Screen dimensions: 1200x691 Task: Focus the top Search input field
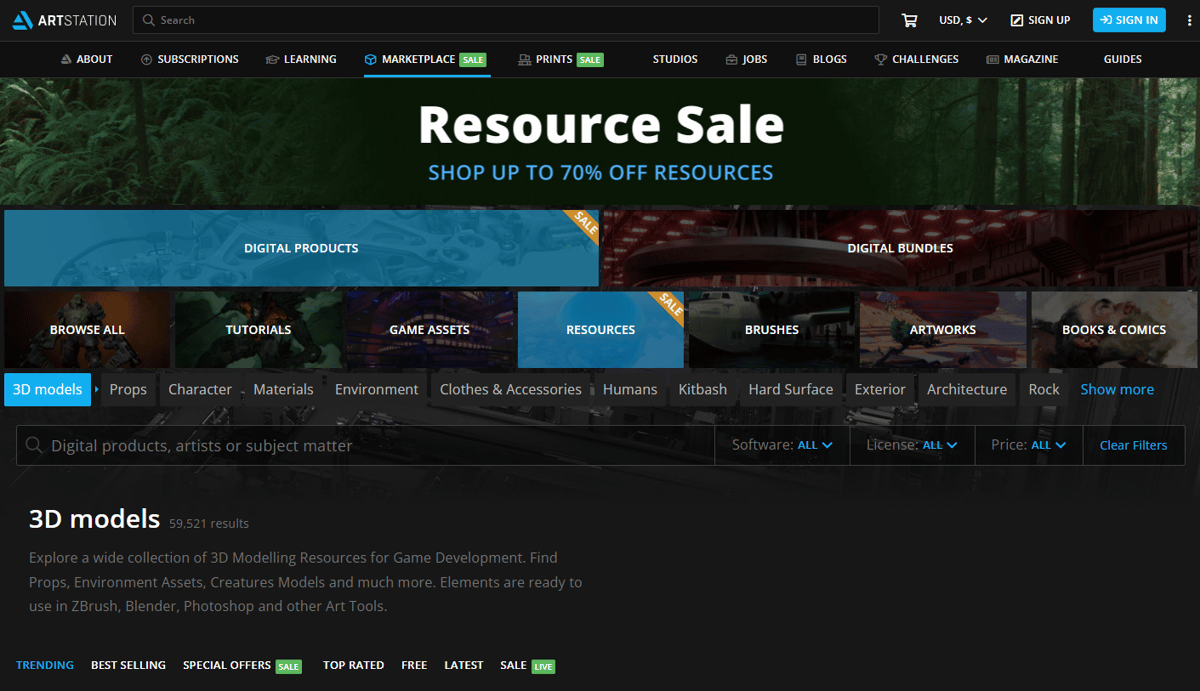click(x=506, y=20)
